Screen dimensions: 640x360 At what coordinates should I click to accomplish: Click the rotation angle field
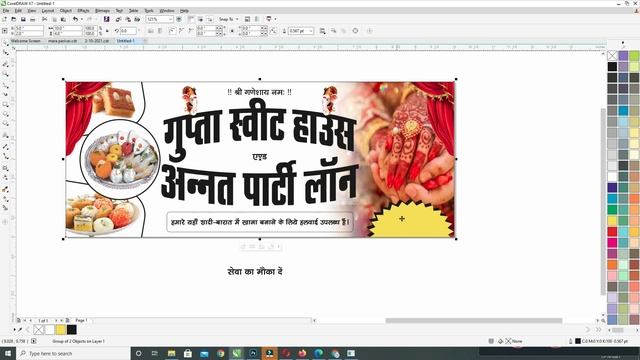128,31
